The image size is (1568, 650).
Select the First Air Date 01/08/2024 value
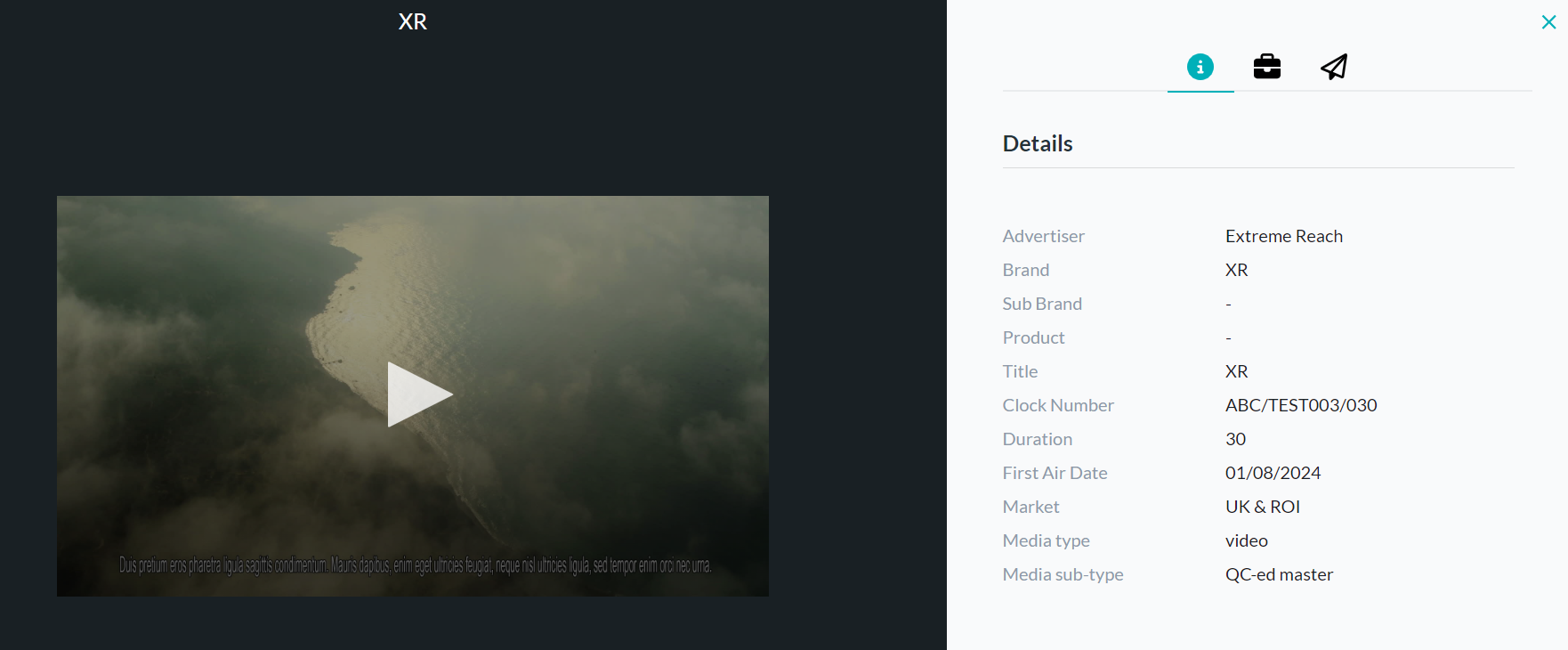(x=1273, y=473)
